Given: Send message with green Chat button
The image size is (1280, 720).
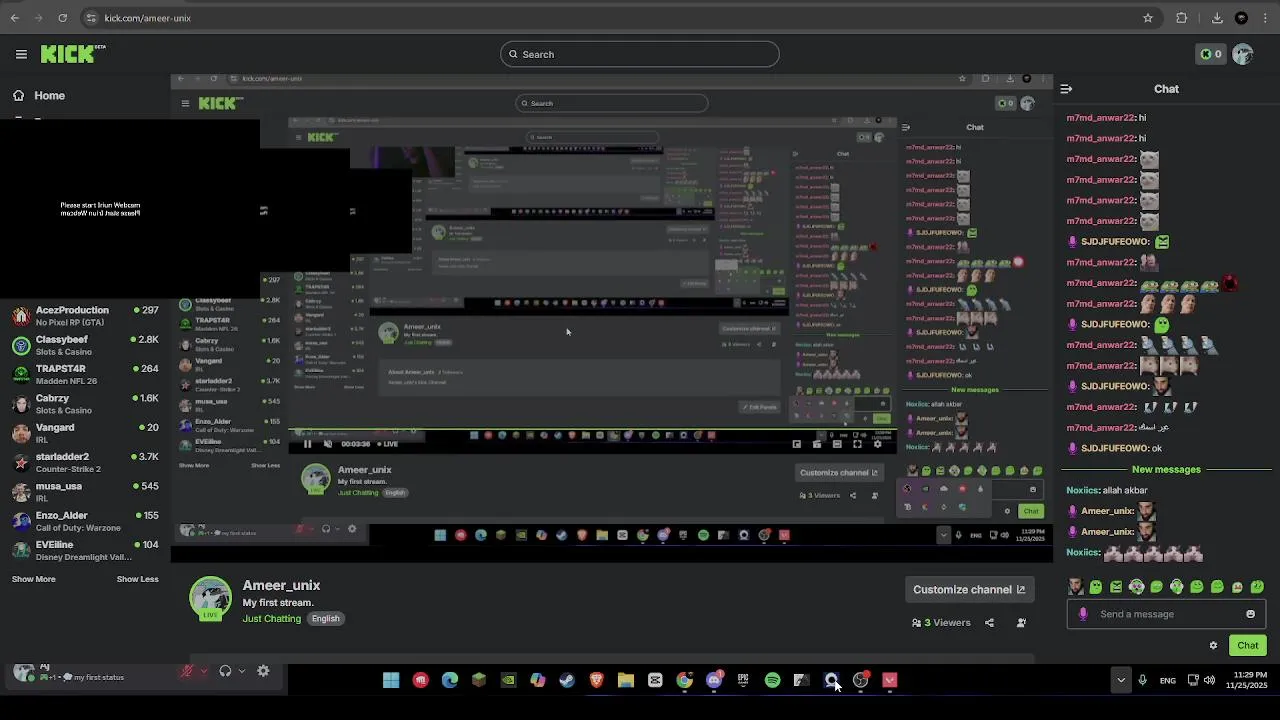Looking at the screenshot, I should tap(1247, 646).
